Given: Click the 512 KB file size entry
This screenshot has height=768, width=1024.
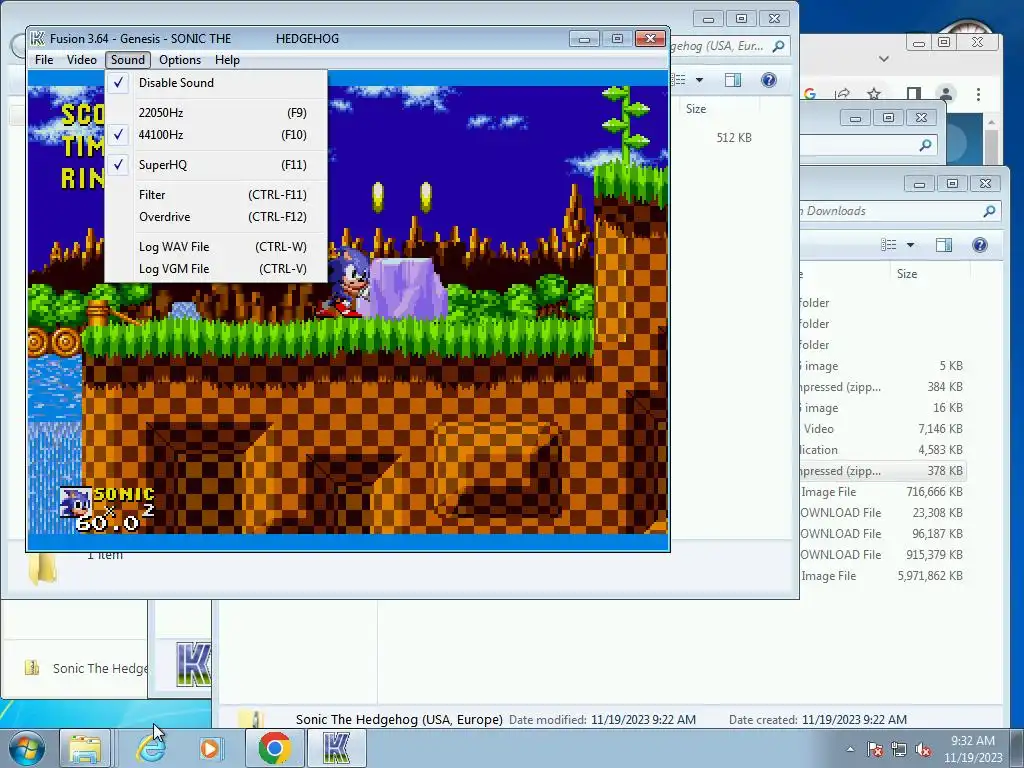Looking at the screenshot, I should tap(733, 138).
